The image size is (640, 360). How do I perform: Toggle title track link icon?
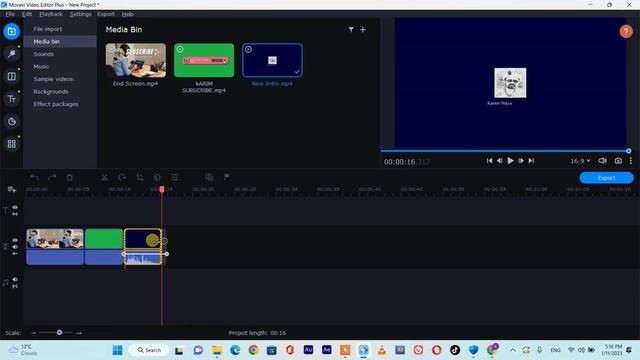pyautogui.click(x=15, y=214)
